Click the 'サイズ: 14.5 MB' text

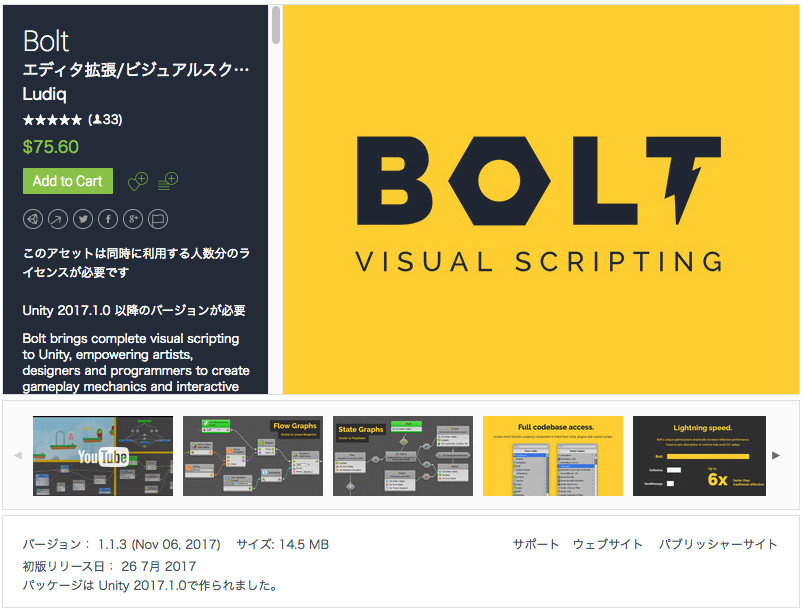click(282, 545)
